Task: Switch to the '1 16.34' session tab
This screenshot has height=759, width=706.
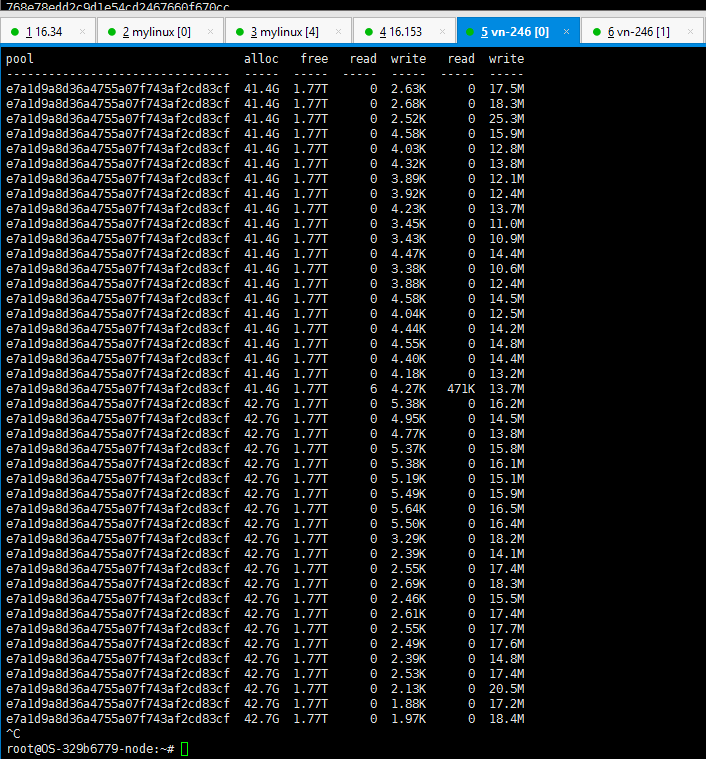Action: (x=47, y=32)
